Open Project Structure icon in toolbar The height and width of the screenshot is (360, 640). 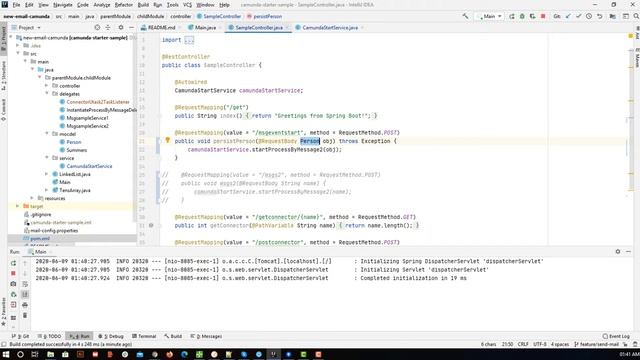613,16
